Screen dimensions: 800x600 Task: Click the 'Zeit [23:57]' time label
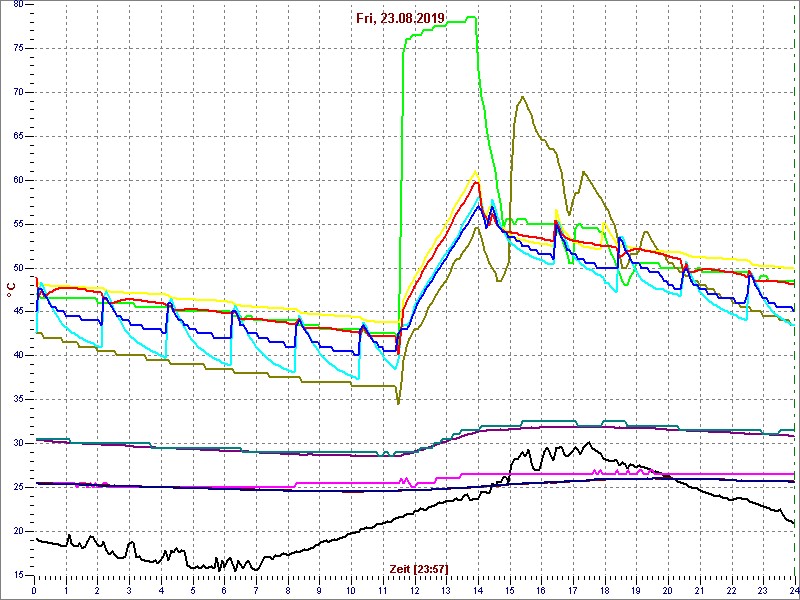point(419,568)
